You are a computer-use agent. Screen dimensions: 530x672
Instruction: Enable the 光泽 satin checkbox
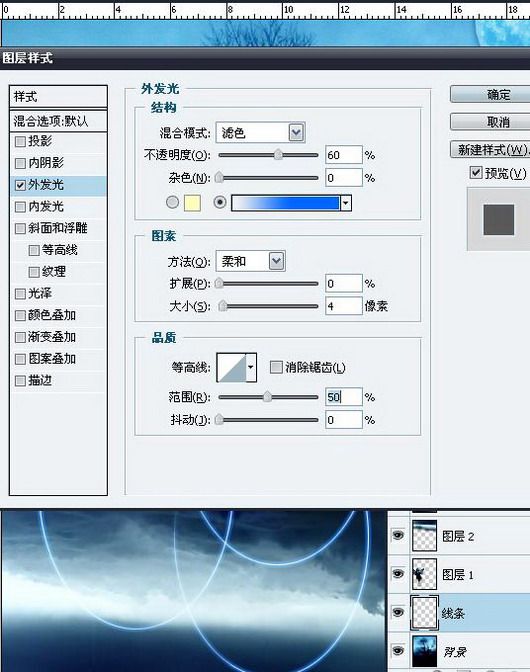[20, 294]
